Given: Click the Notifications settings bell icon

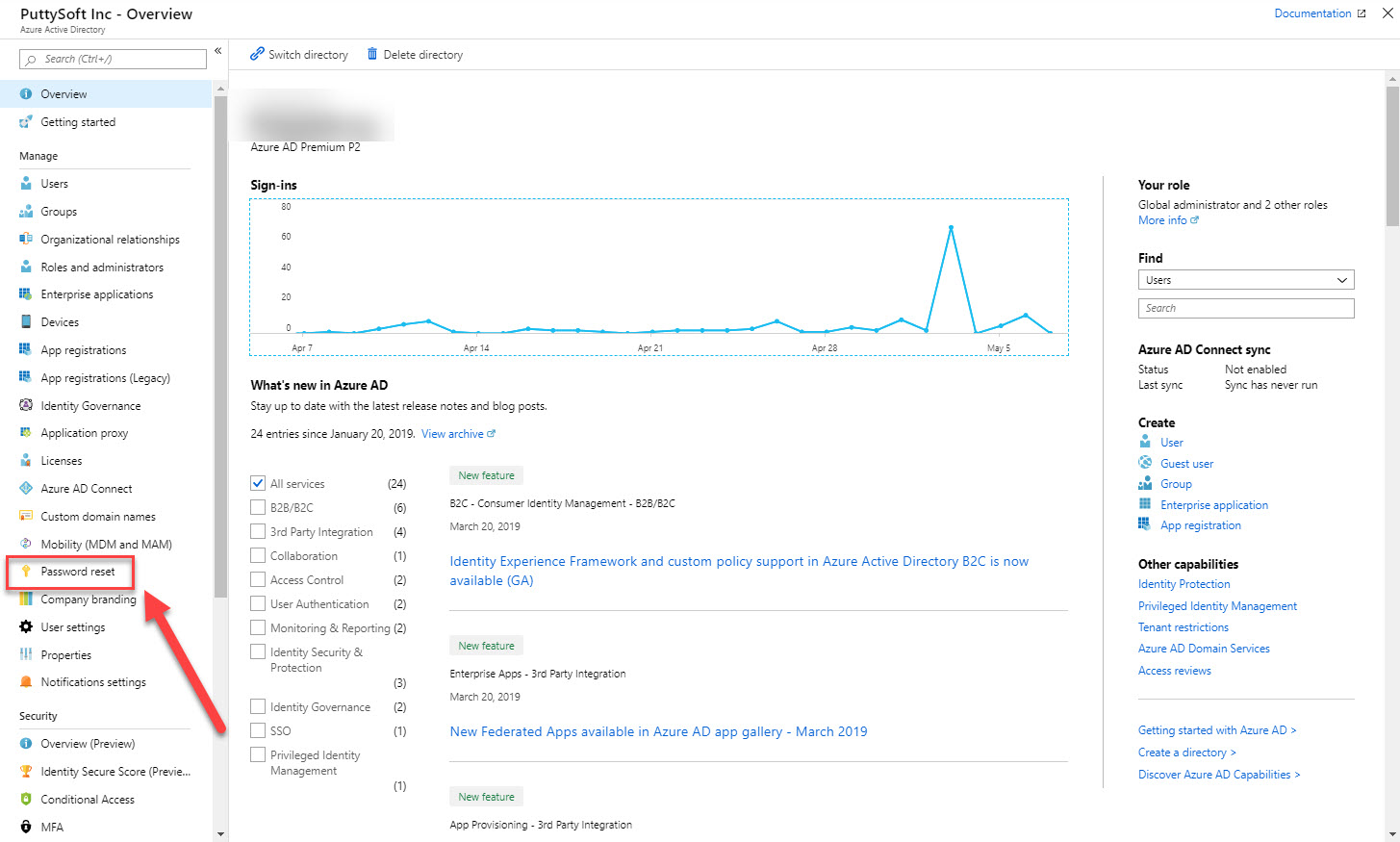Looking at the screenshot, I should (26, 682).
